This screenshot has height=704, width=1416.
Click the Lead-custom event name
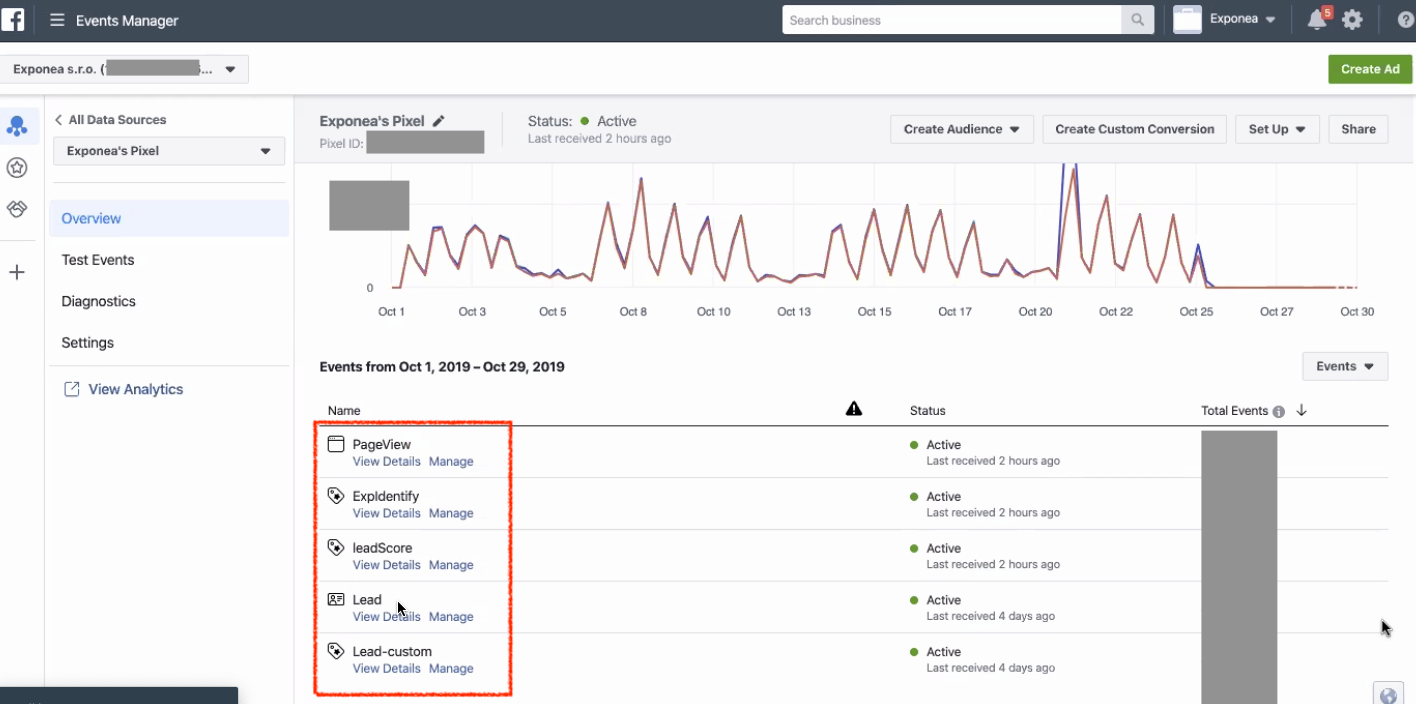392,651
